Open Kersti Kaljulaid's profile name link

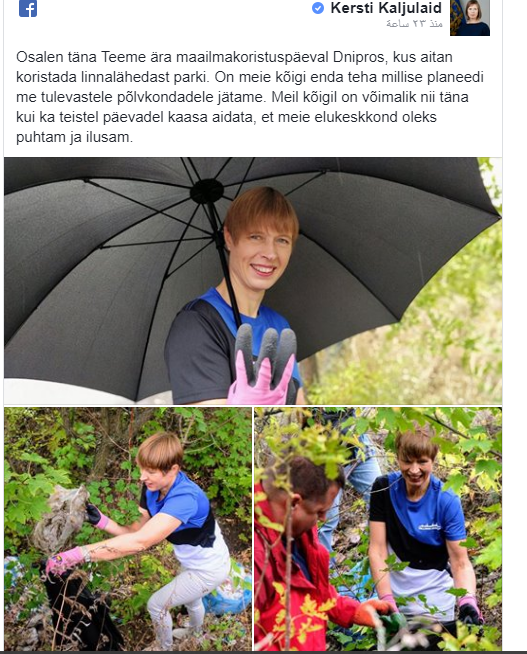pos(386,8)
